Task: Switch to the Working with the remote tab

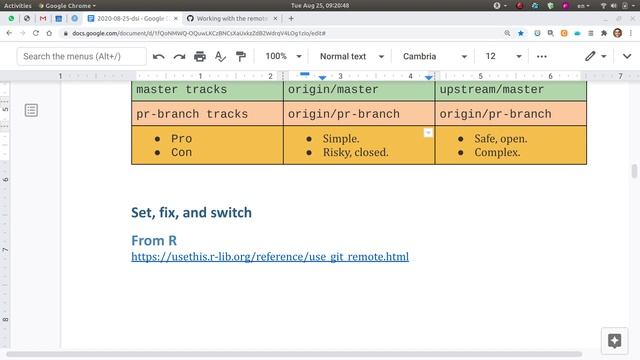Action: point(232,18)
